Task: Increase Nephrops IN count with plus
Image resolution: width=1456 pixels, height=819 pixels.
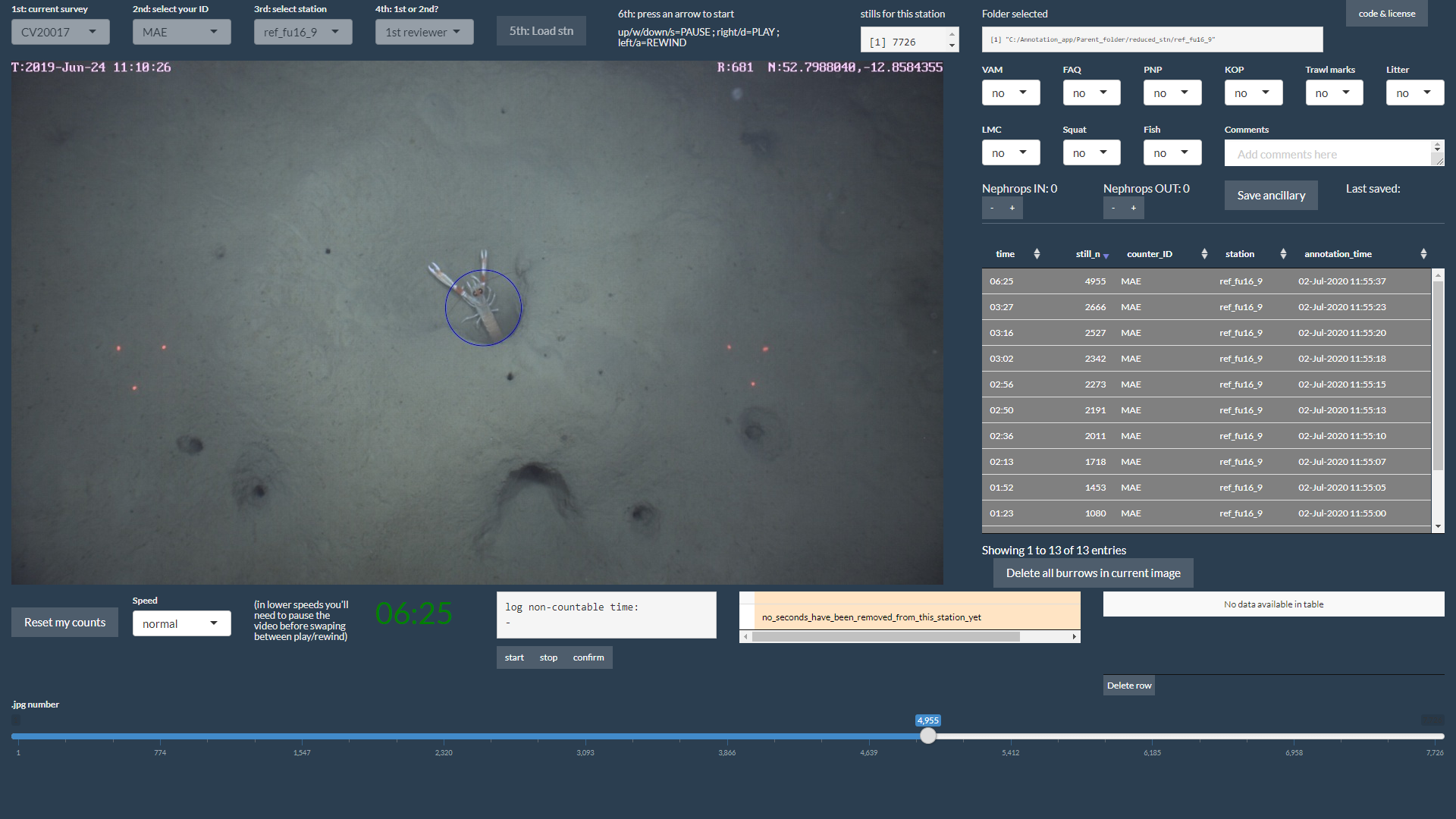Action: pos(1012,208)
